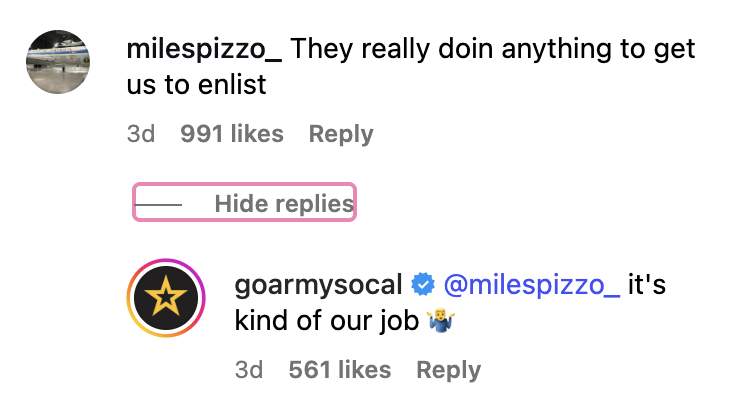
Task: Open goarmysocal story via gradient ring
Action: (x=166, y=297)
